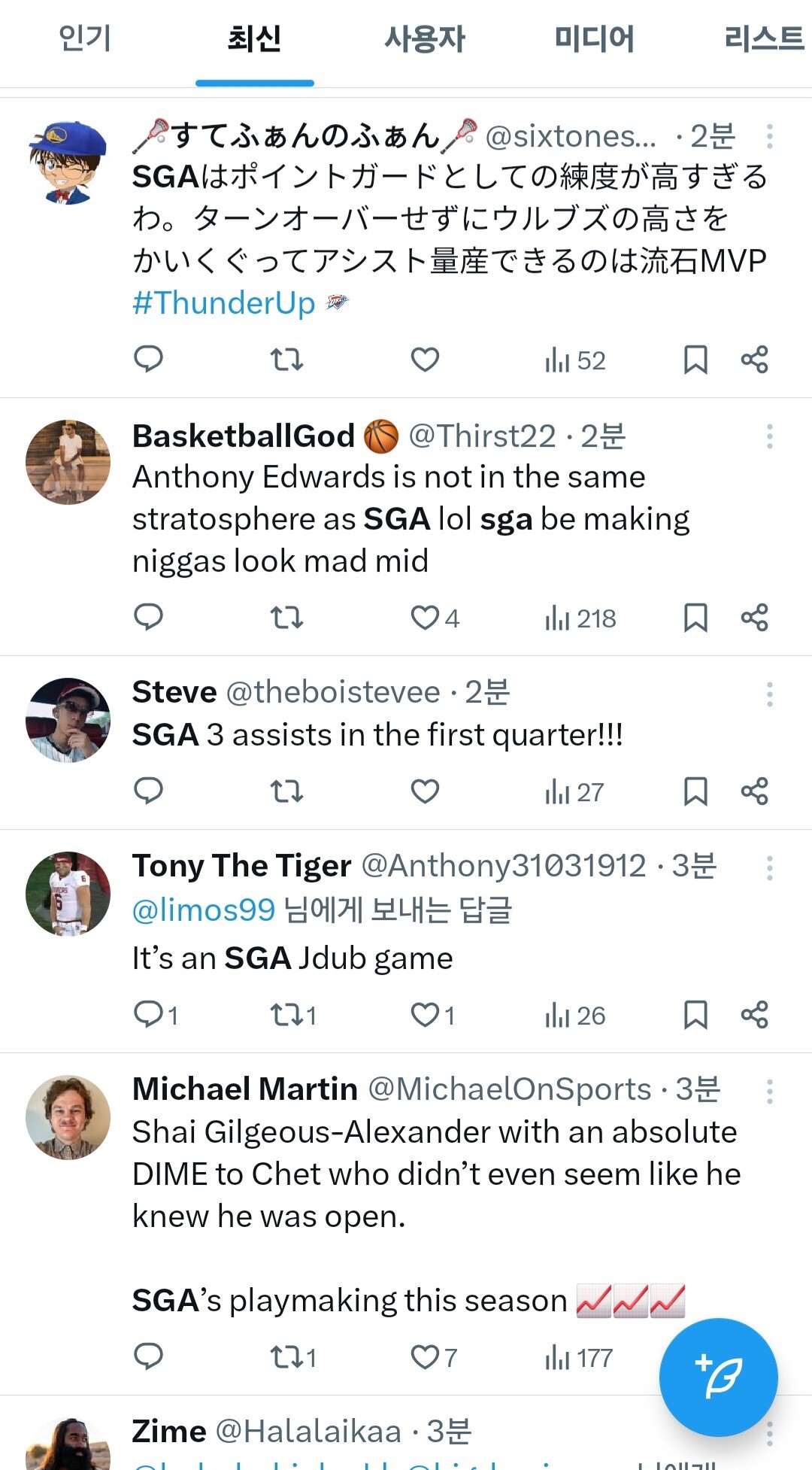
Task: Like Steve's tweet about SGA assists
Action: pyautogui.click(x=425, y=791)
